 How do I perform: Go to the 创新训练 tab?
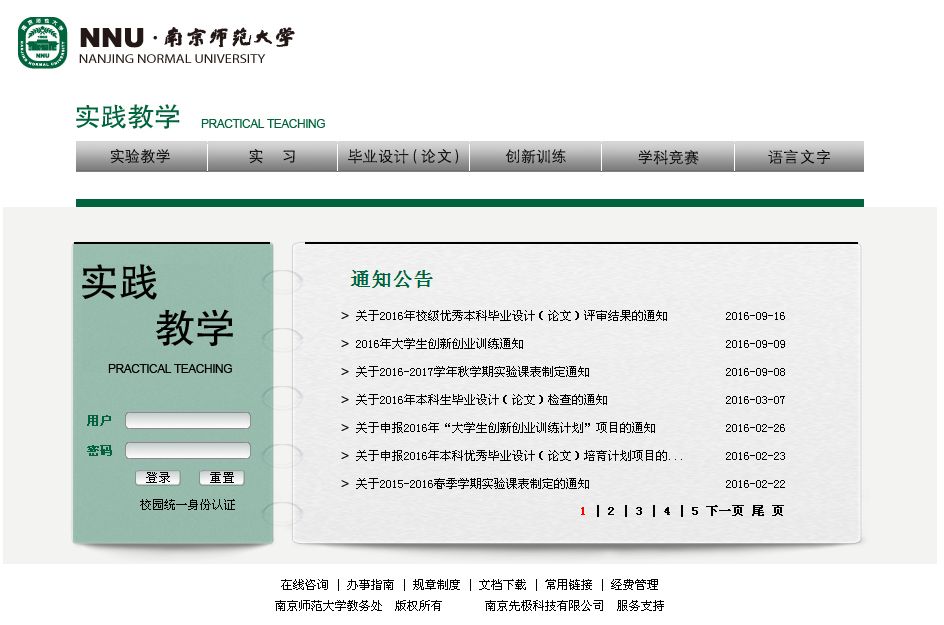[535, 157]
